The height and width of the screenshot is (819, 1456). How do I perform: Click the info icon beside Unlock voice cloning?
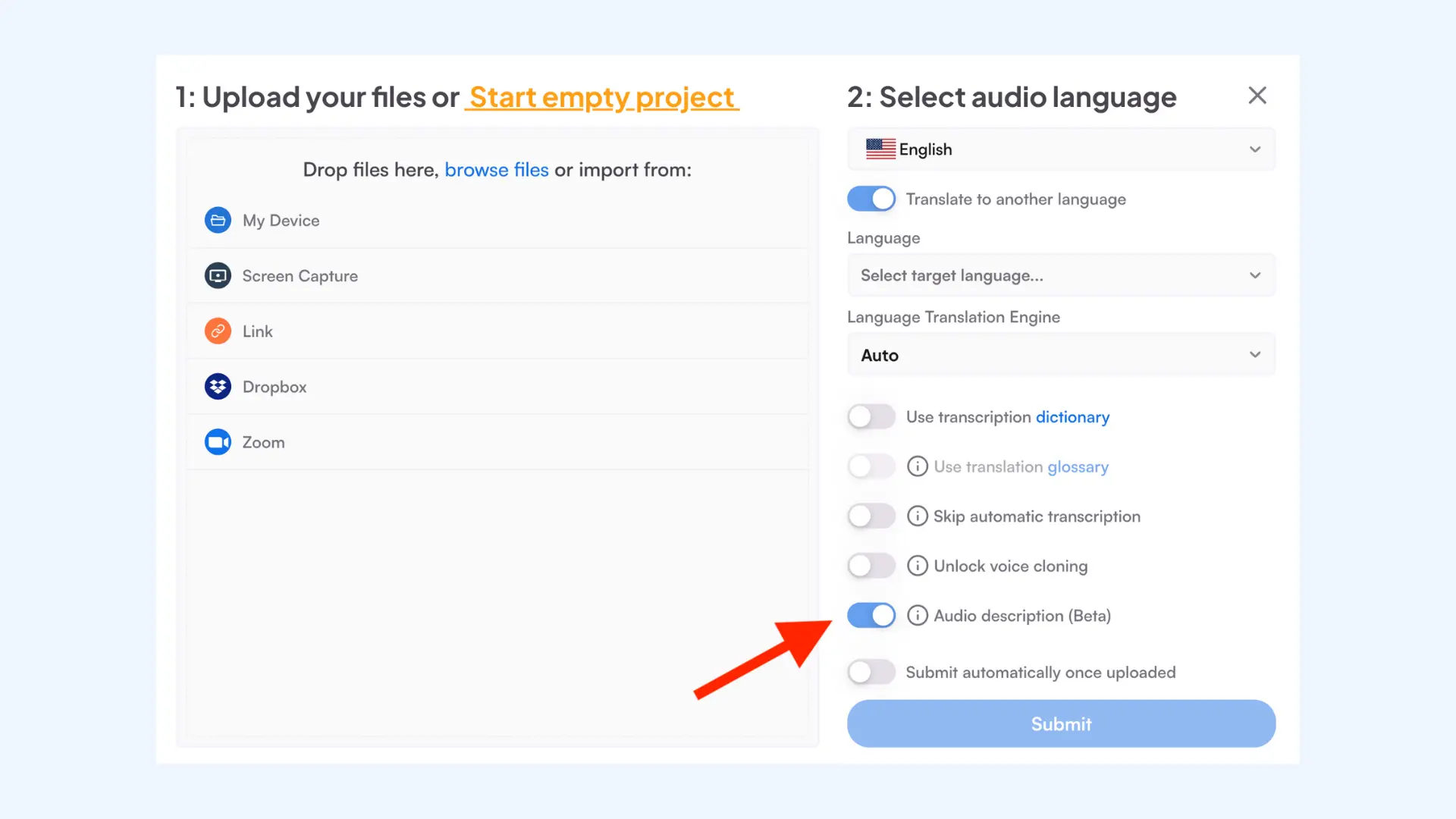pos(918,566)
